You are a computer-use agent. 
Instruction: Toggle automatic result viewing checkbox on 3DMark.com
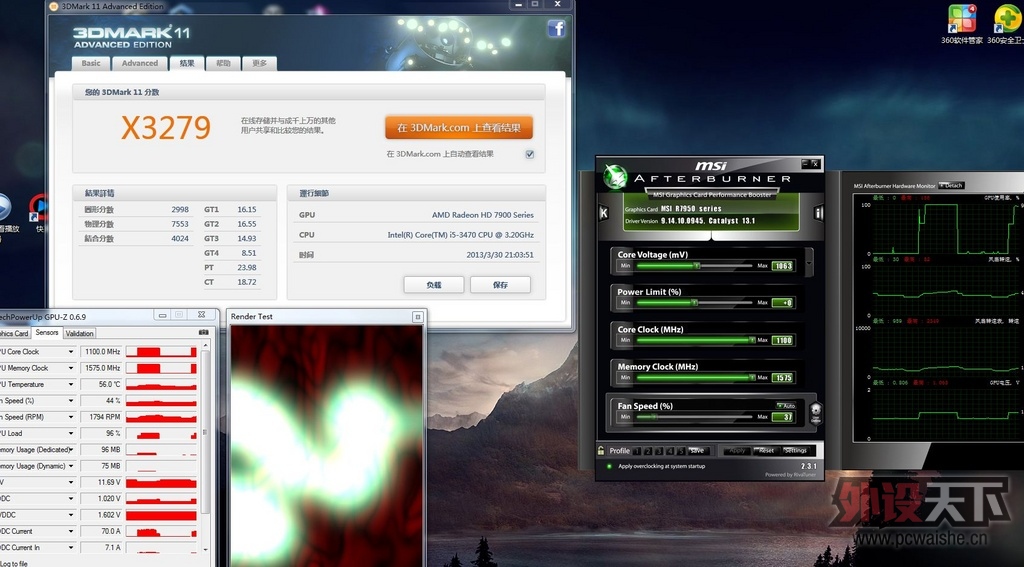tap(530, 154)
